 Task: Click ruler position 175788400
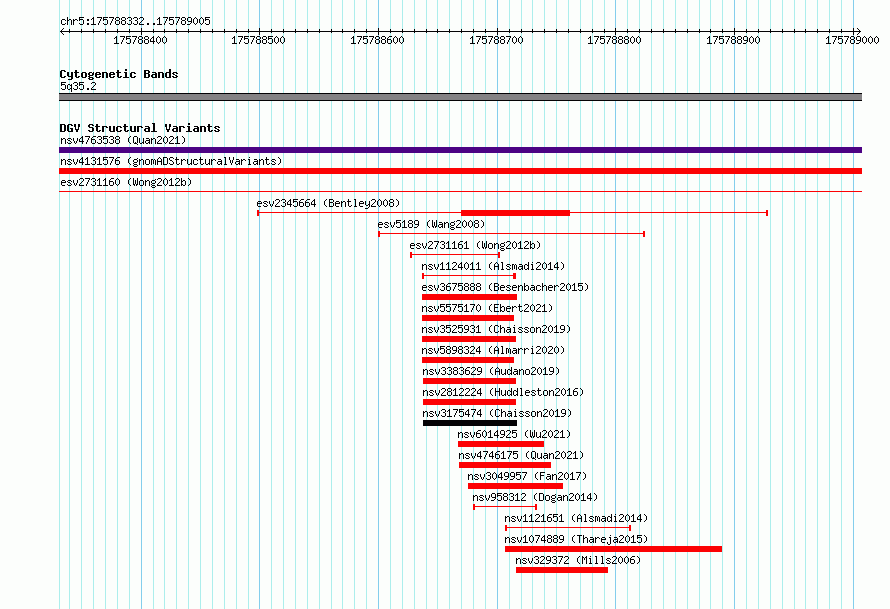click(140, 40)
